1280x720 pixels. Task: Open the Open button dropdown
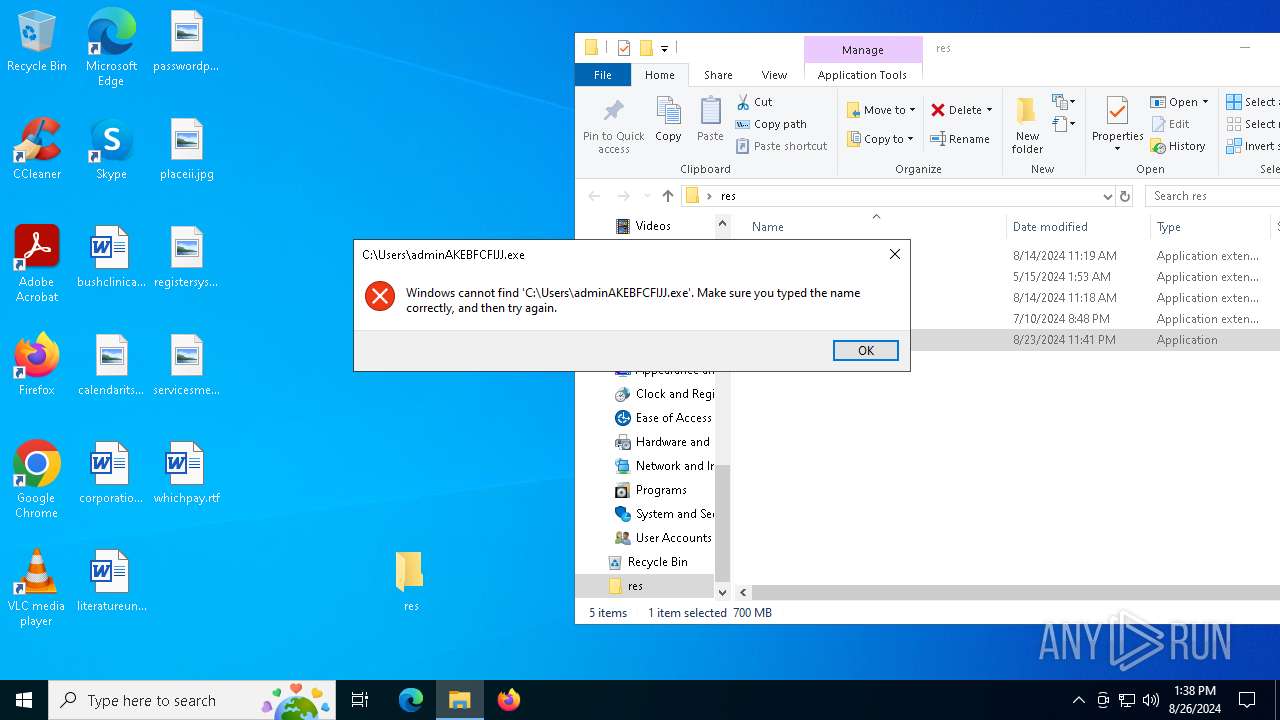point(1205,102)
